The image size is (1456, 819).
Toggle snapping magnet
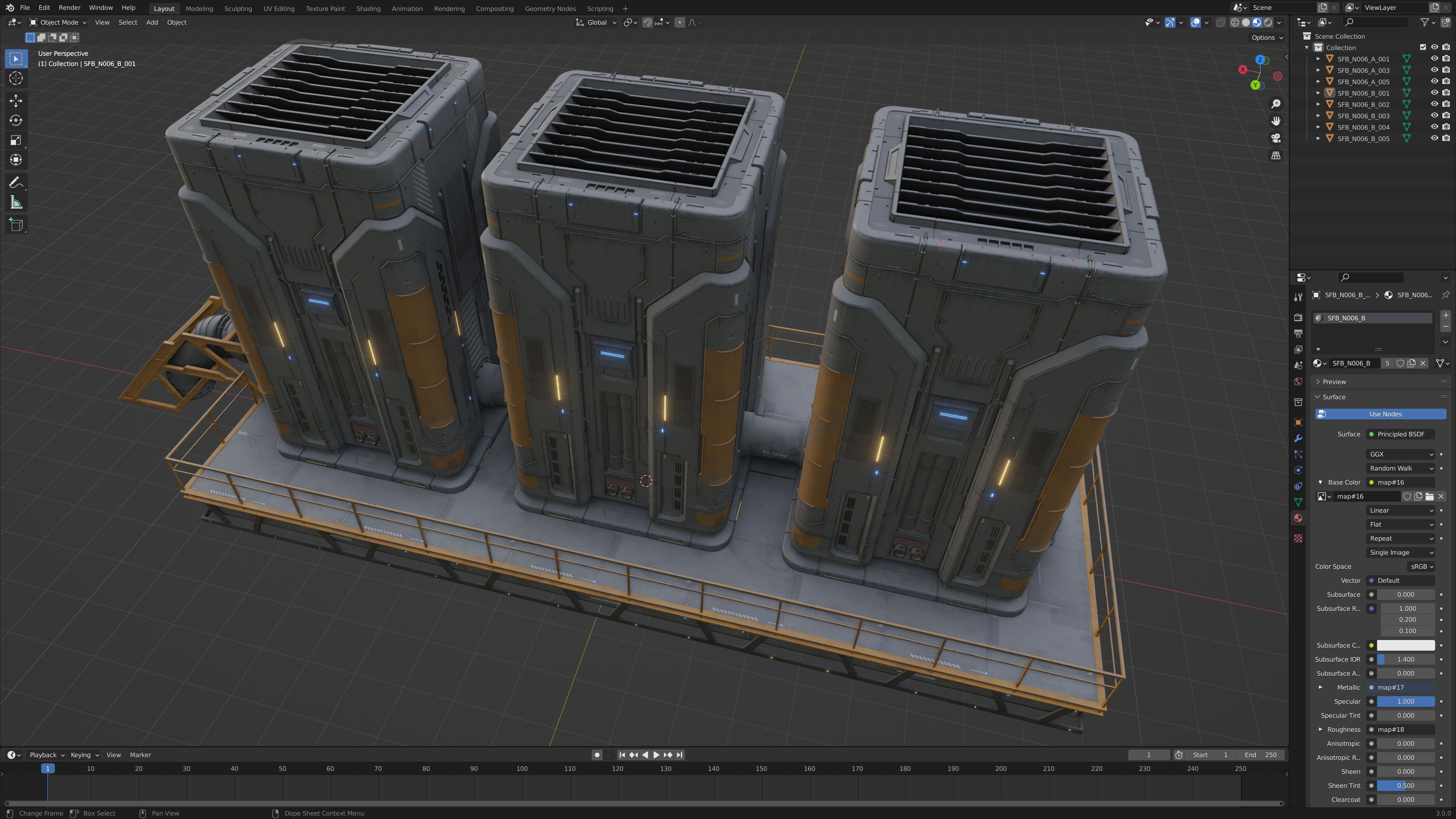(648, 23)
